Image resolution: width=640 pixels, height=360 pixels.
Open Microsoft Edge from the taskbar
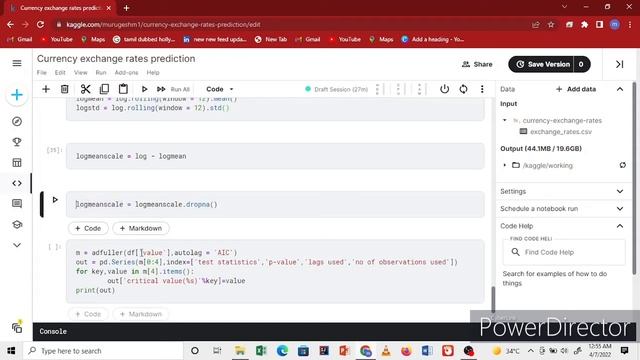tap(282, 351)
